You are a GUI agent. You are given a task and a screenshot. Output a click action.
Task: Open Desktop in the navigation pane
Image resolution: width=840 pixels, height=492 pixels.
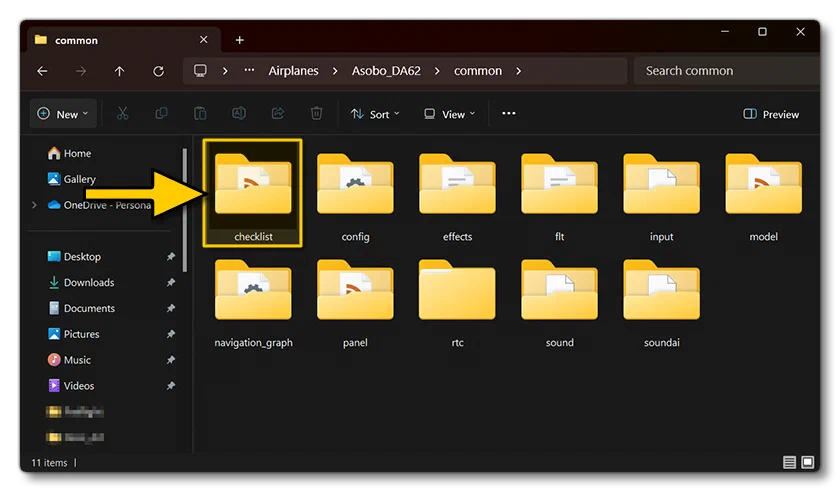pos(74,257)
